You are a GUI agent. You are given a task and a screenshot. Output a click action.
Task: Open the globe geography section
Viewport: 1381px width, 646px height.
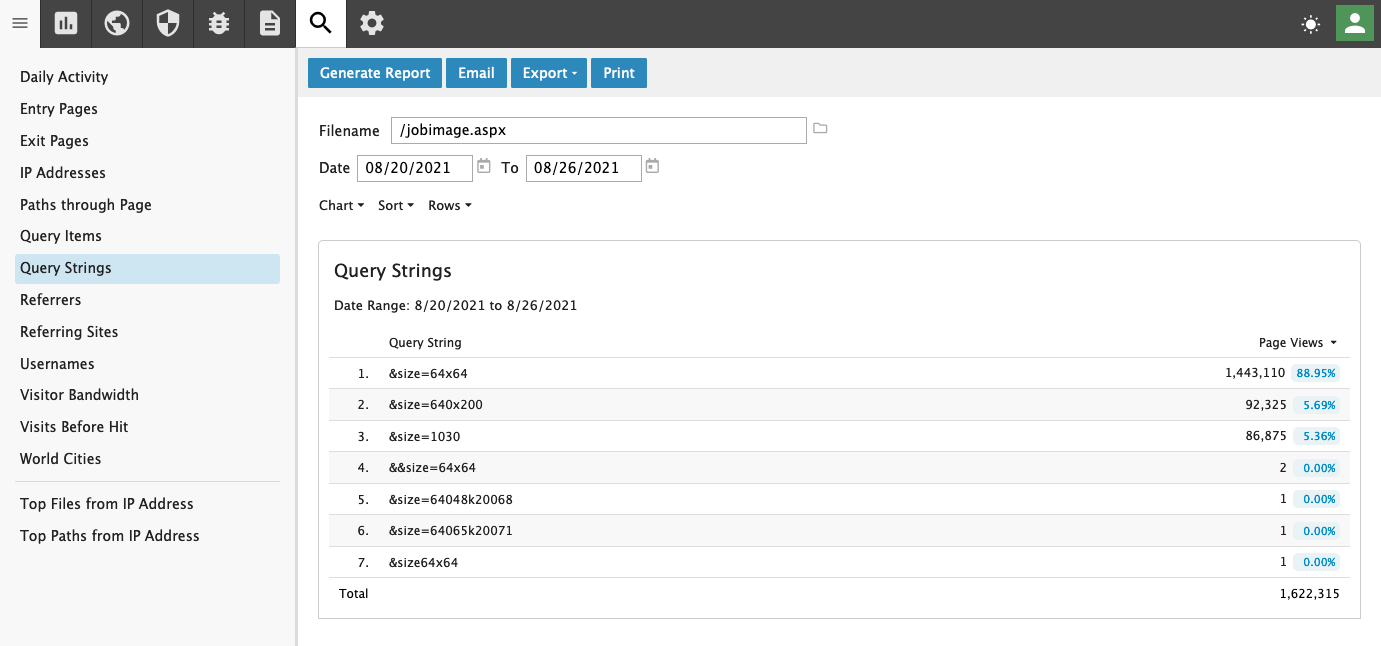coord(117,24)
